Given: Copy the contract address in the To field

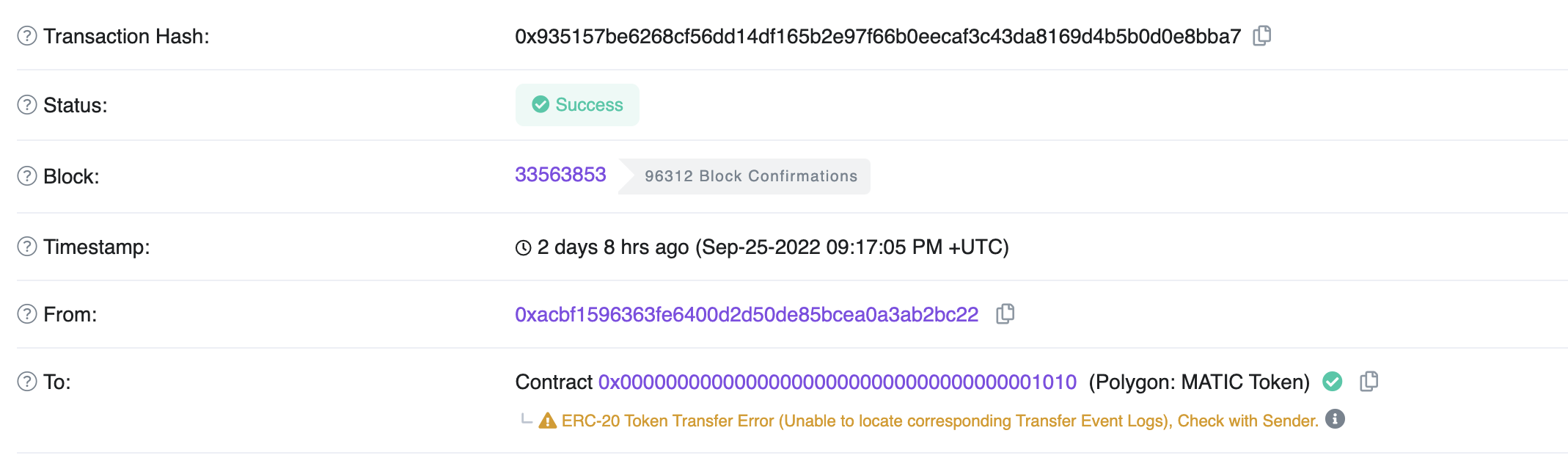Looking at the screenshot, I should [x=1370, y=382].
